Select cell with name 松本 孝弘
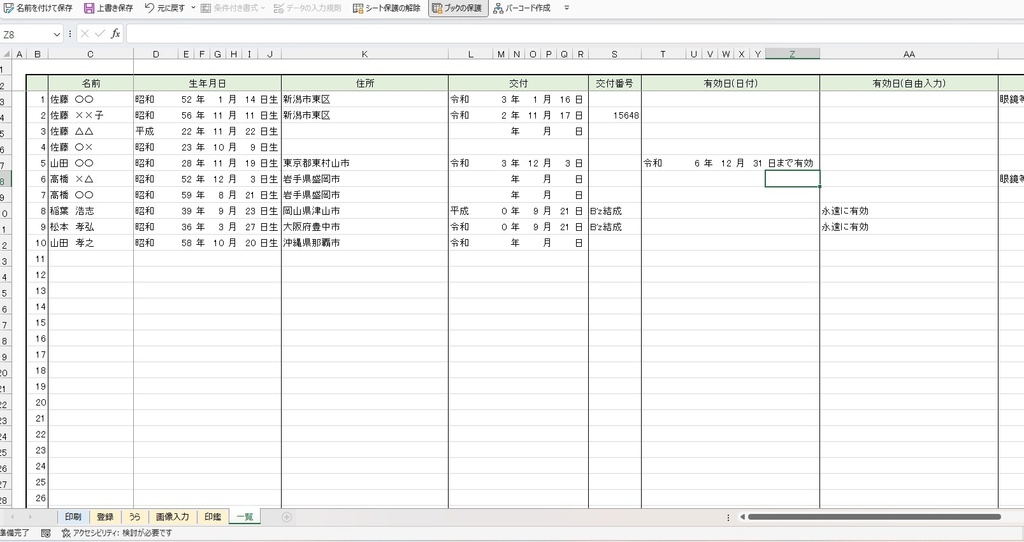 [x=91, y=227]
